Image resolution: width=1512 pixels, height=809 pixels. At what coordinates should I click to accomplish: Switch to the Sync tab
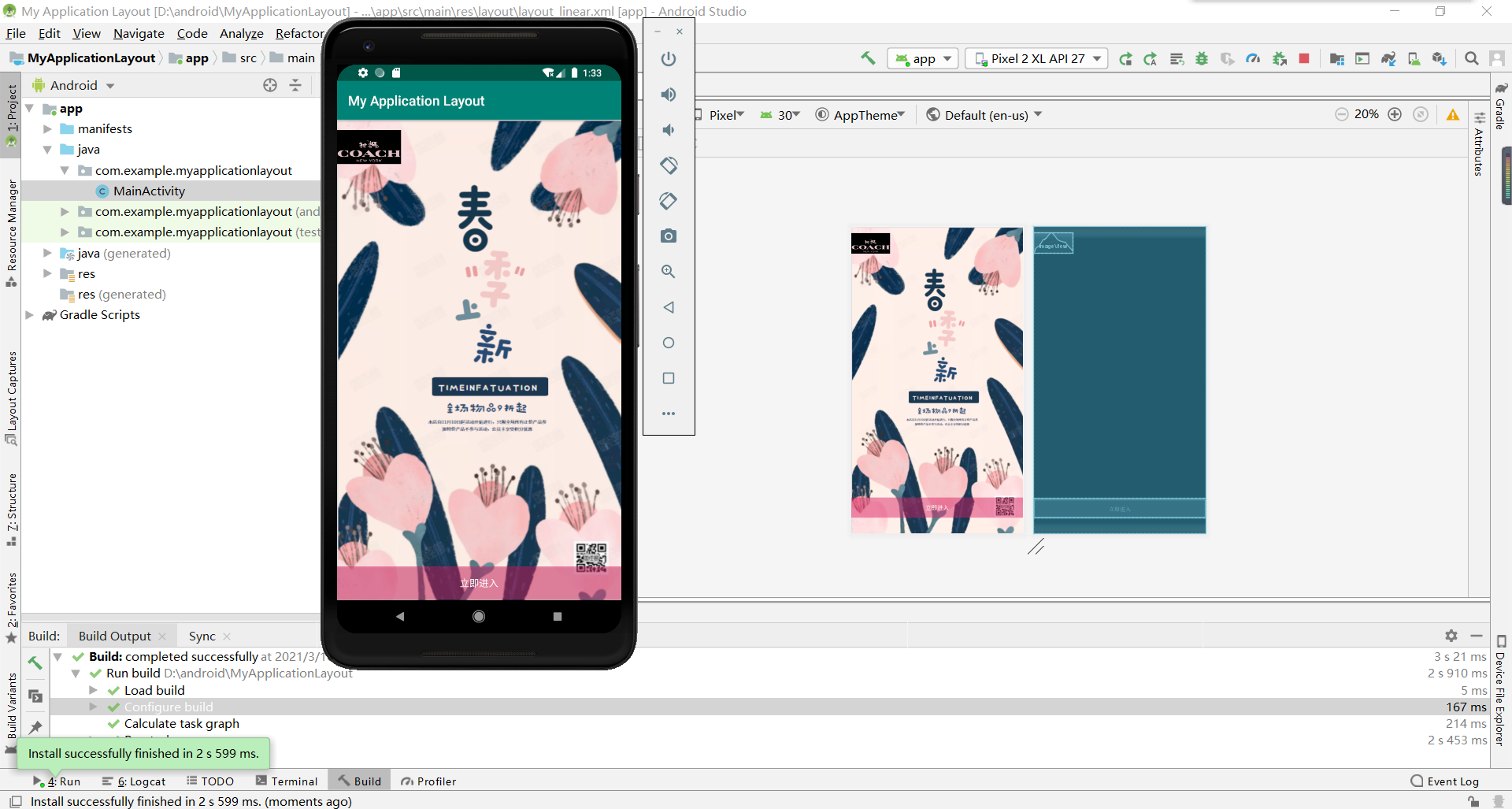pyautogui.click(x=202, y=636)
